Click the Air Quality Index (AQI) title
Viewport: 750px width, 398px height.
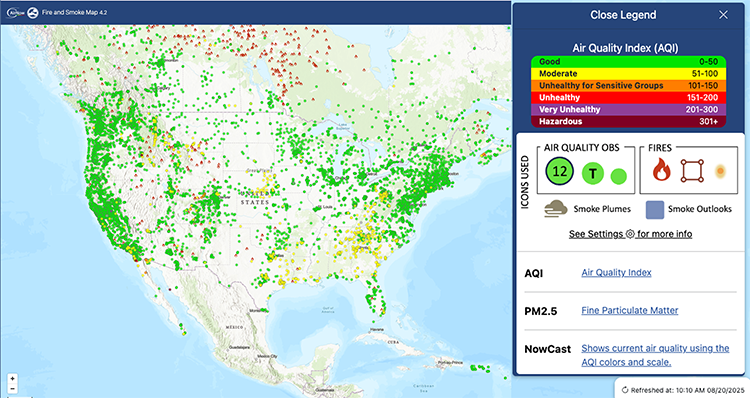(625, 48)
